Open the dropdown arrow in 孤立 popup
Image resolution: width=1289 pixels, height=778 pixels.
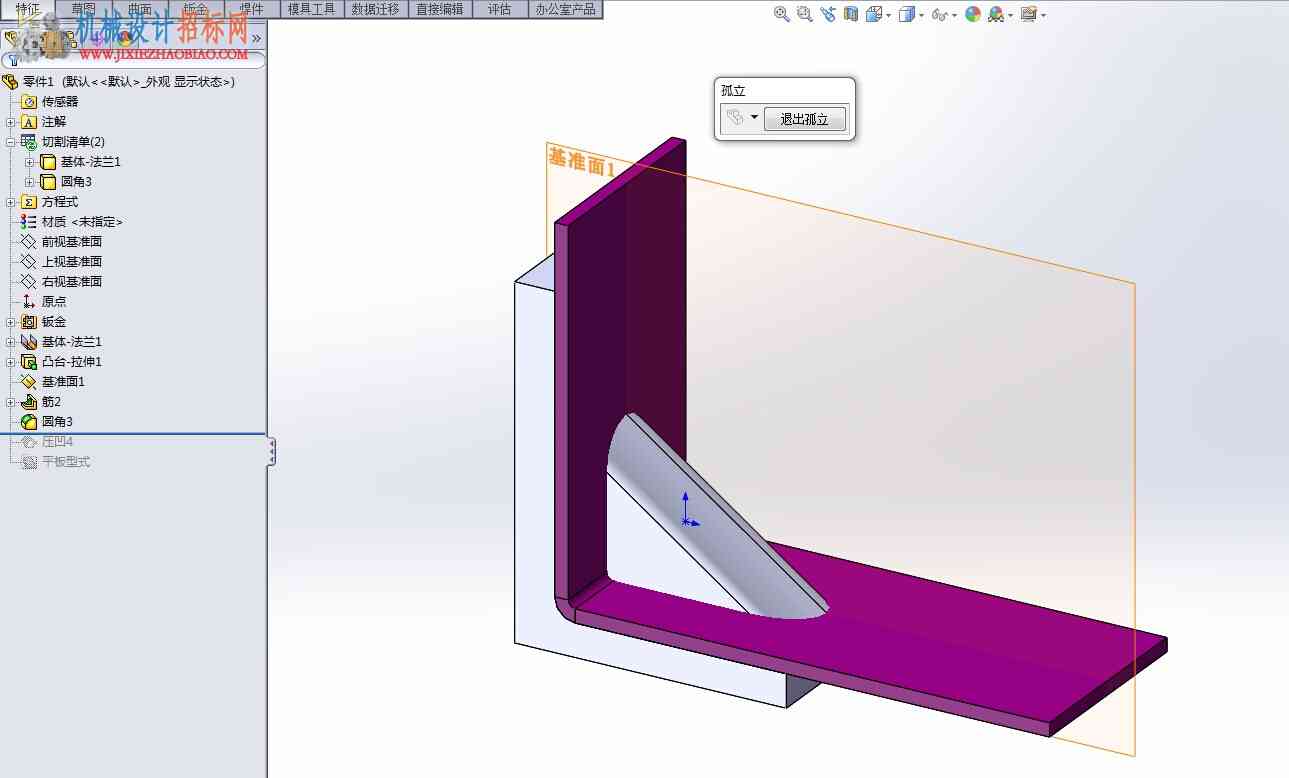(x=754, y=118)
